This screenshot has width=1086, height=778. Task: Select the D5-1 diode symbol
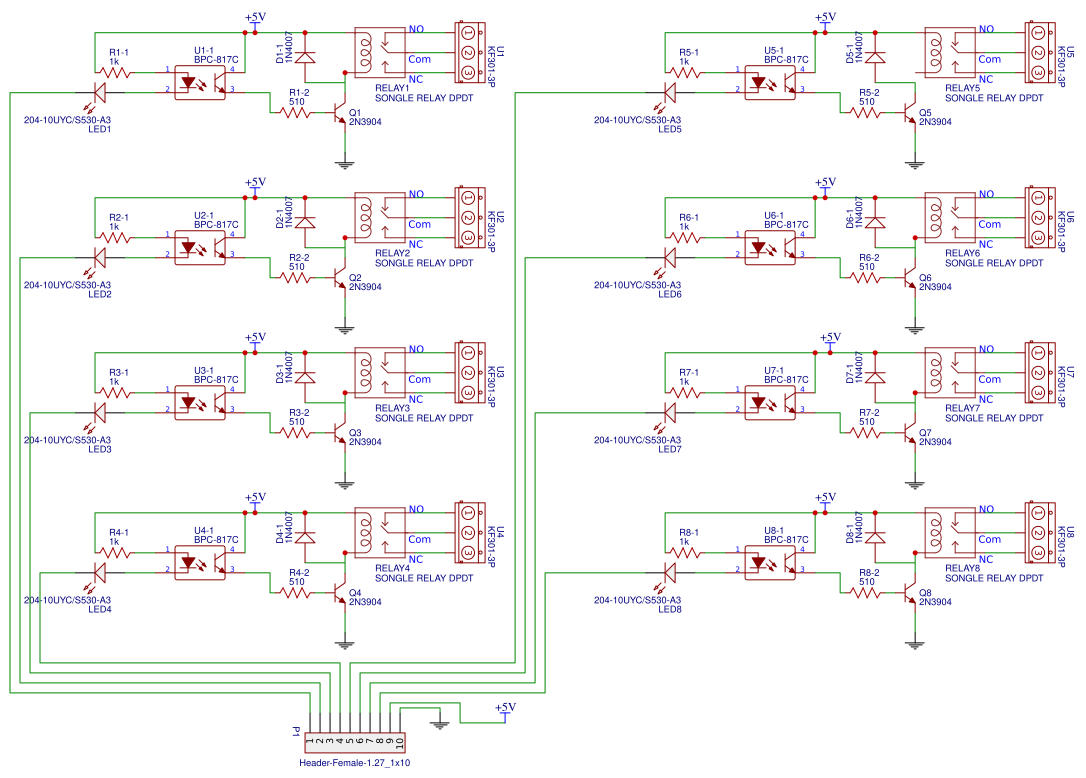[x=875, y=57]
